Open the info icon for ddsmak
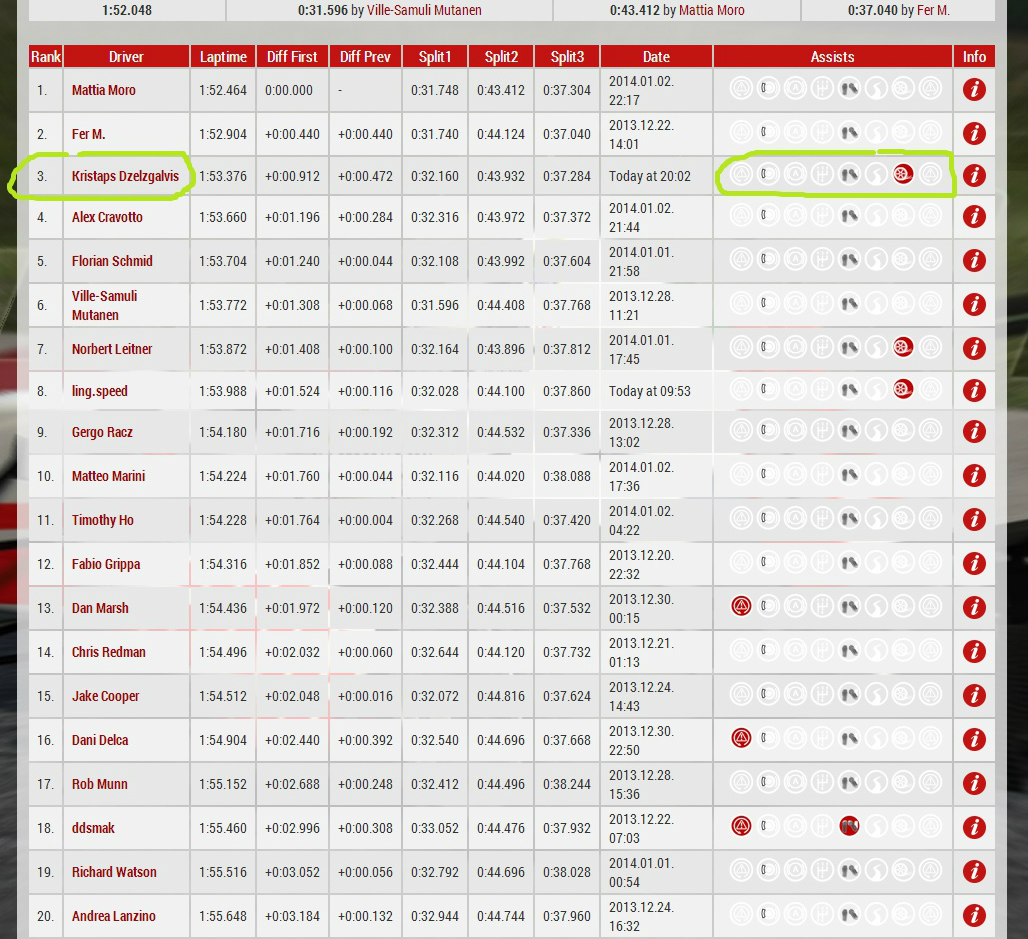Viewport: 1028px width, 939px height. coord(974,827)
